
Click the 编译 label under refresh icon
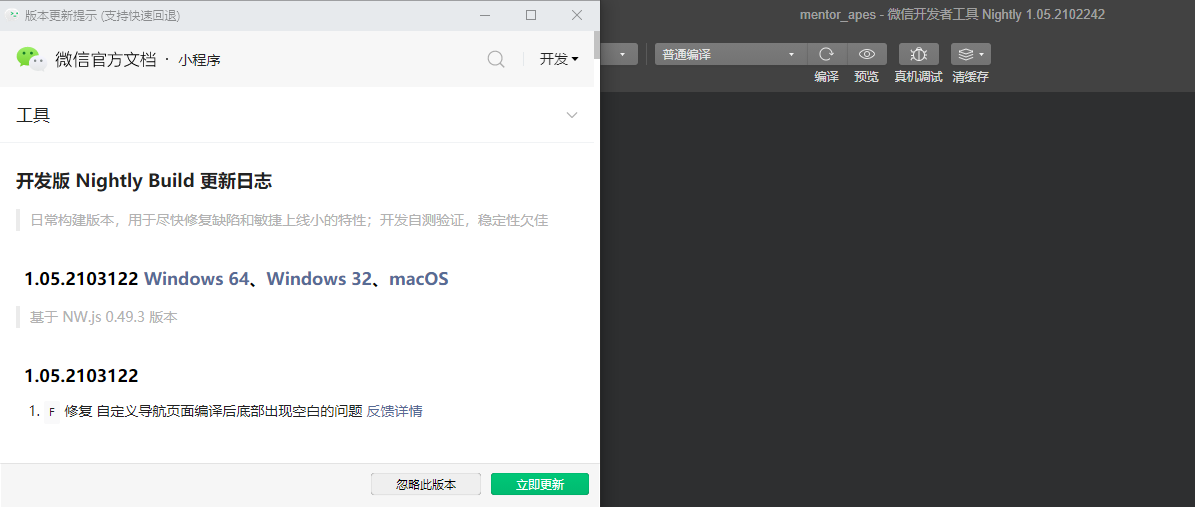826,77
